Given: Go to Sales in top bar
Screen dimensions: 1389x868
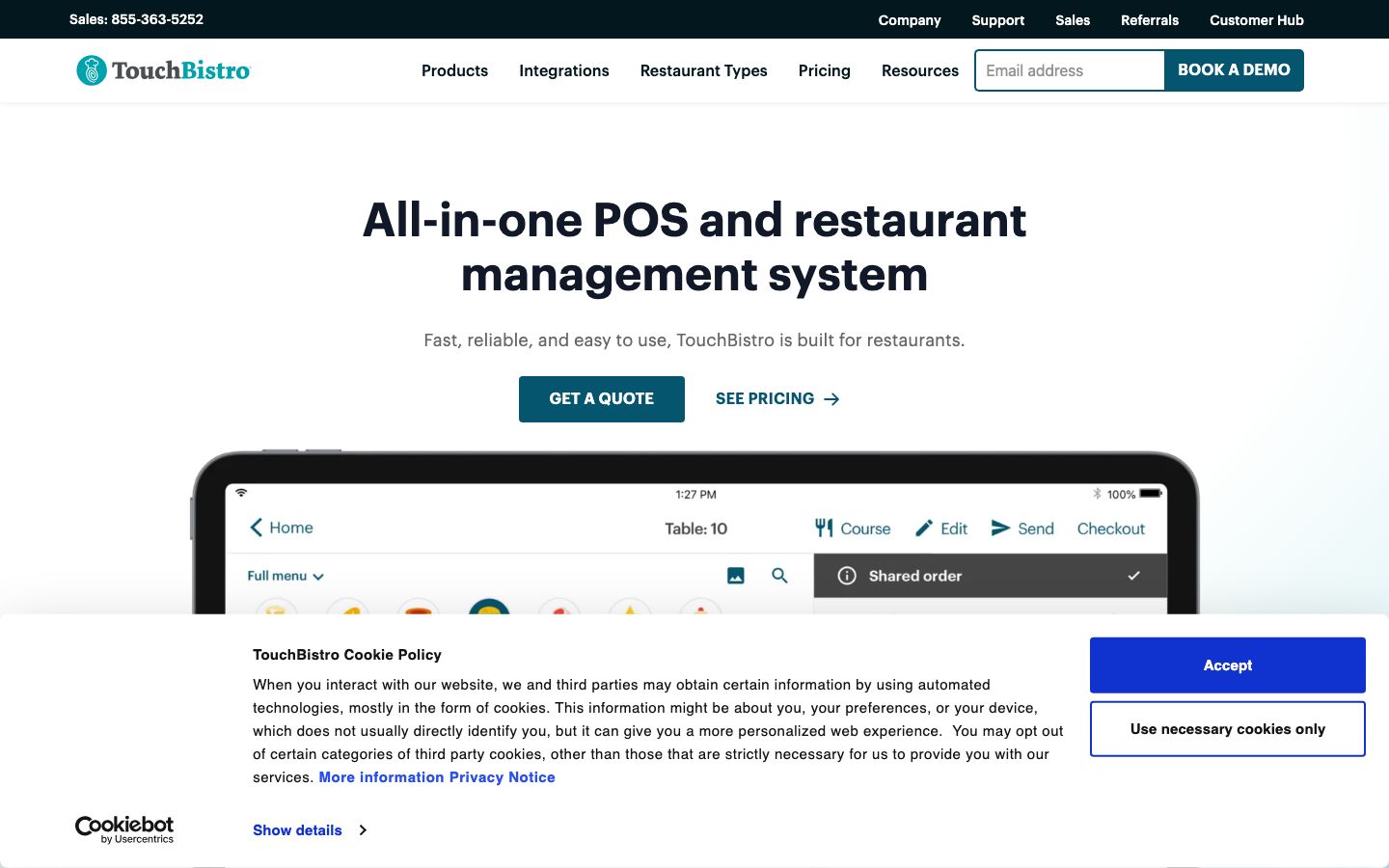Looking at the screenshot, I should click(x=1073, y=20).
